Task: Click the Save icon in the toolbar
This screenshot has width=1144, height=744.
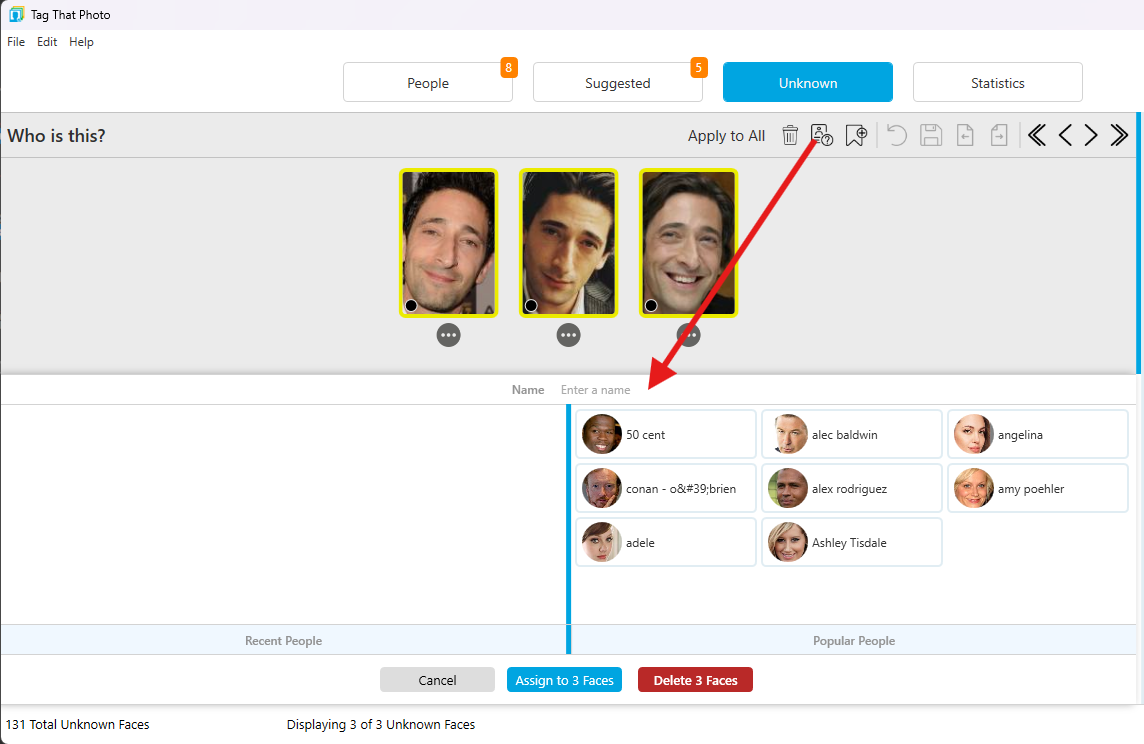Action: point(931,135)
